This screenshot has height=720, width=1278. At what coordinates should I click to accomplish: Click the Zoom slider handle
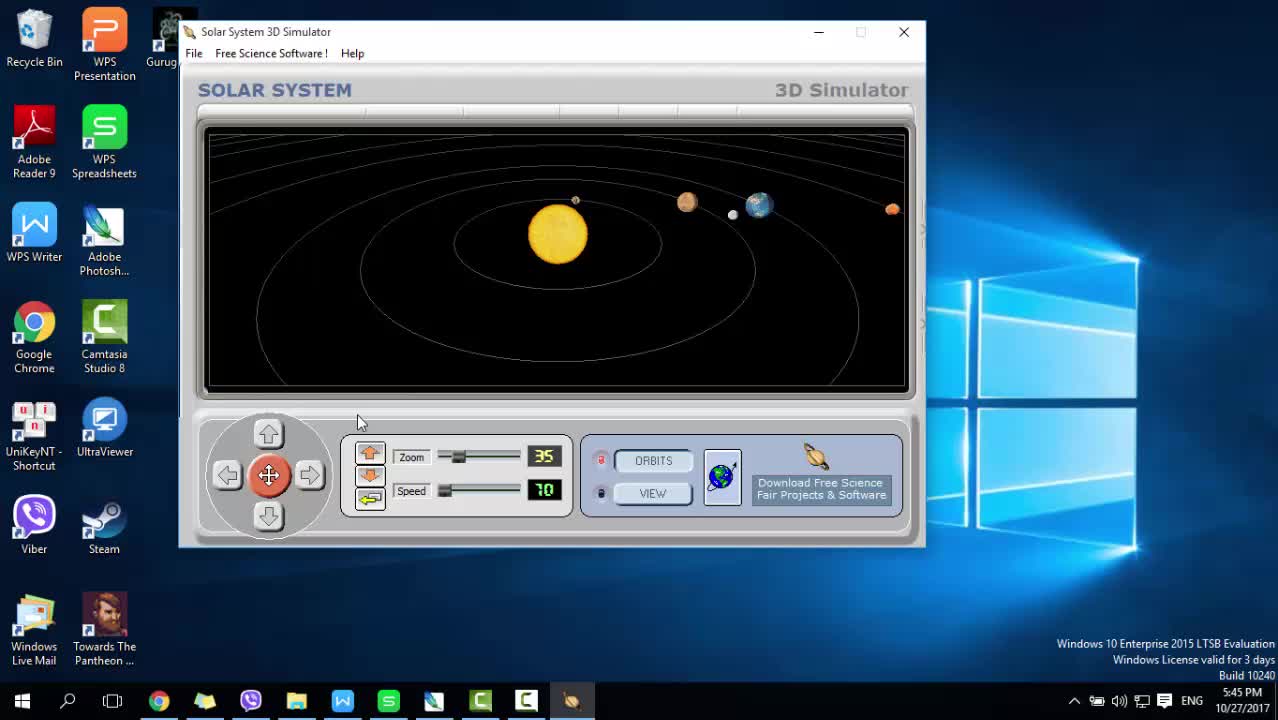(x=458, y=457)
